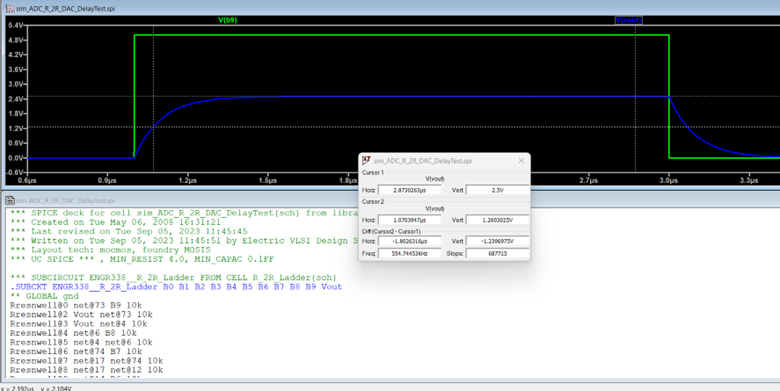780x391 pixels.
Task: Click the 'Layout tech: mocmos, foundry MOSIS' line
Action: (110, 250)
